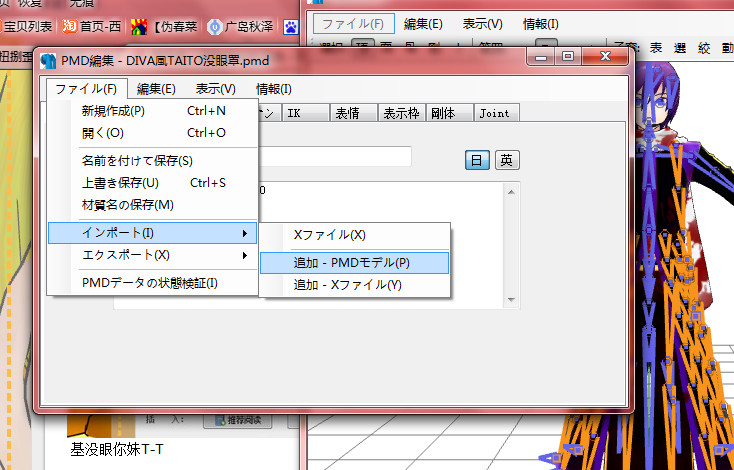The image size is (734, 470).
Task: Click 推荐阅读 button in browser page
Action: pos(238,420)
